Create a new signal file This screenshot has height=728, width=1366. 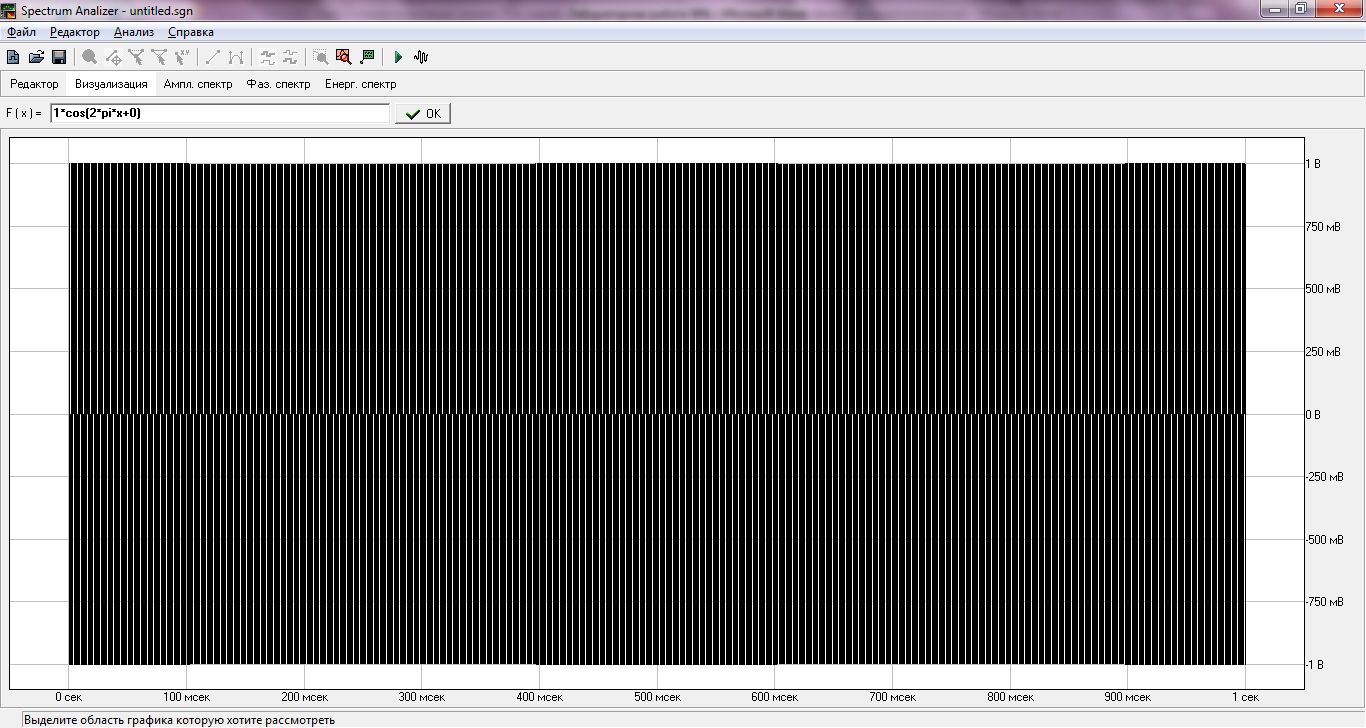tap(13, 57)
